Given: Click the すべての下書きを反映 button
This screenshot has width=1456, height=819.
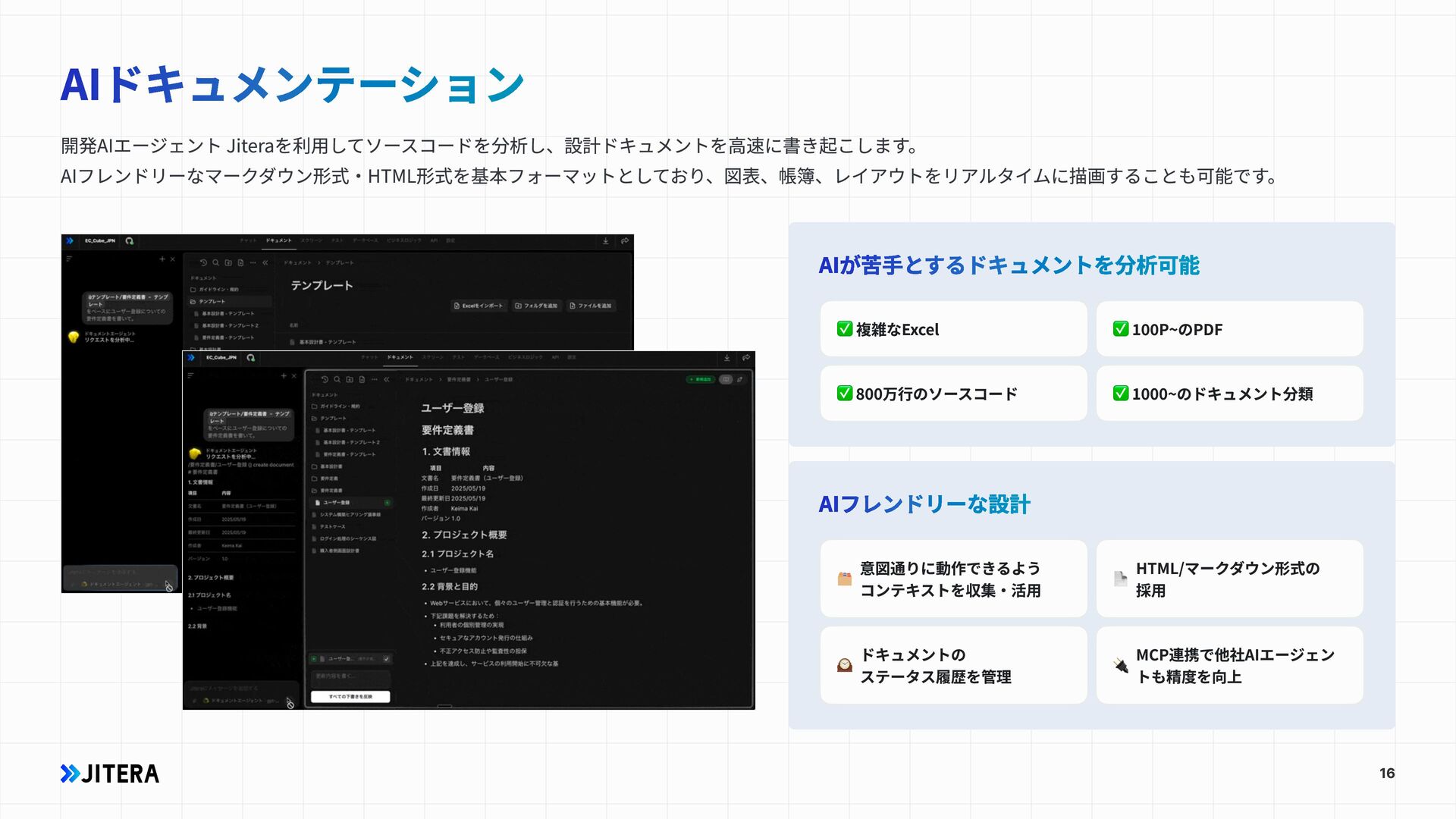Looking at the screenshot, I should click(350, 696).
